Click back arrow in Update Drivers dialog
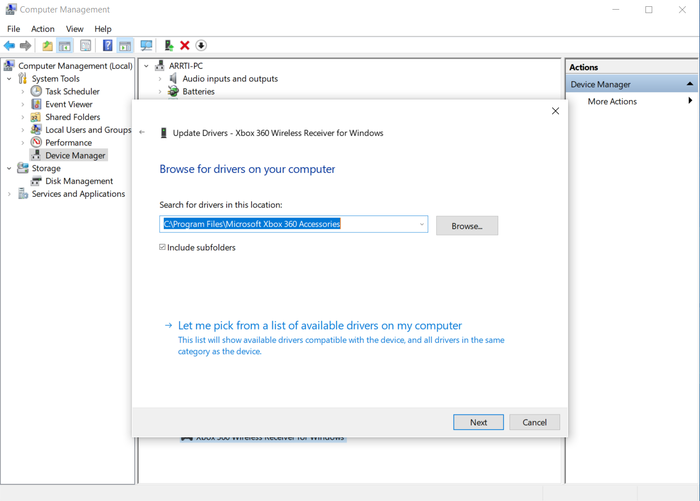700x501 pixels. [x=142, y=132]
